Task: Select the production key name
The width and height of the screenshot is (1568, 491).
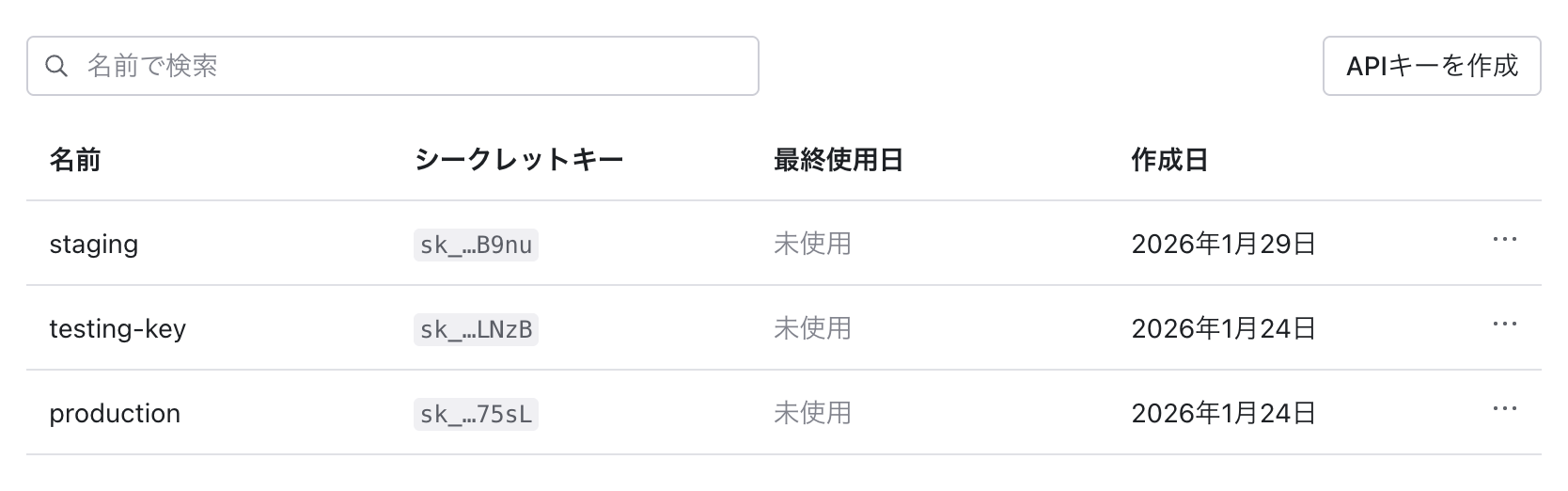Action: pos(115,414)
